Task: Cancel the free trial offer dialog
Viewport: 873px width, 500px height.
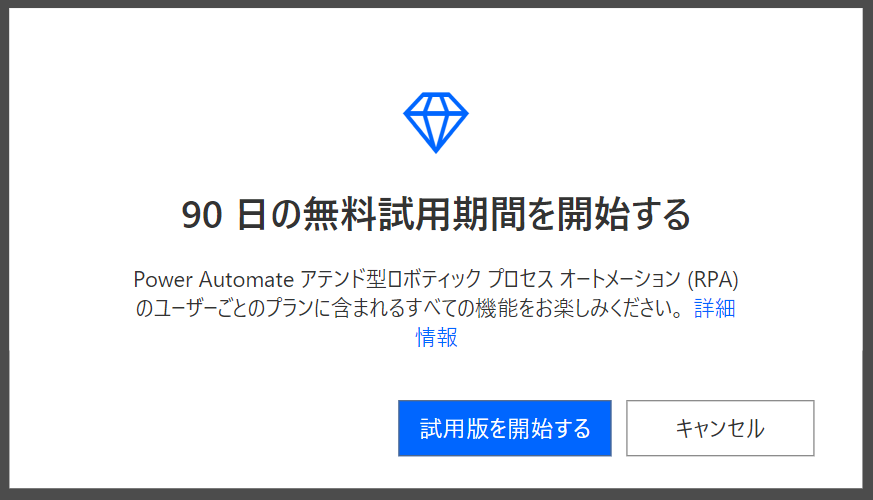Action: click(720, 428)
